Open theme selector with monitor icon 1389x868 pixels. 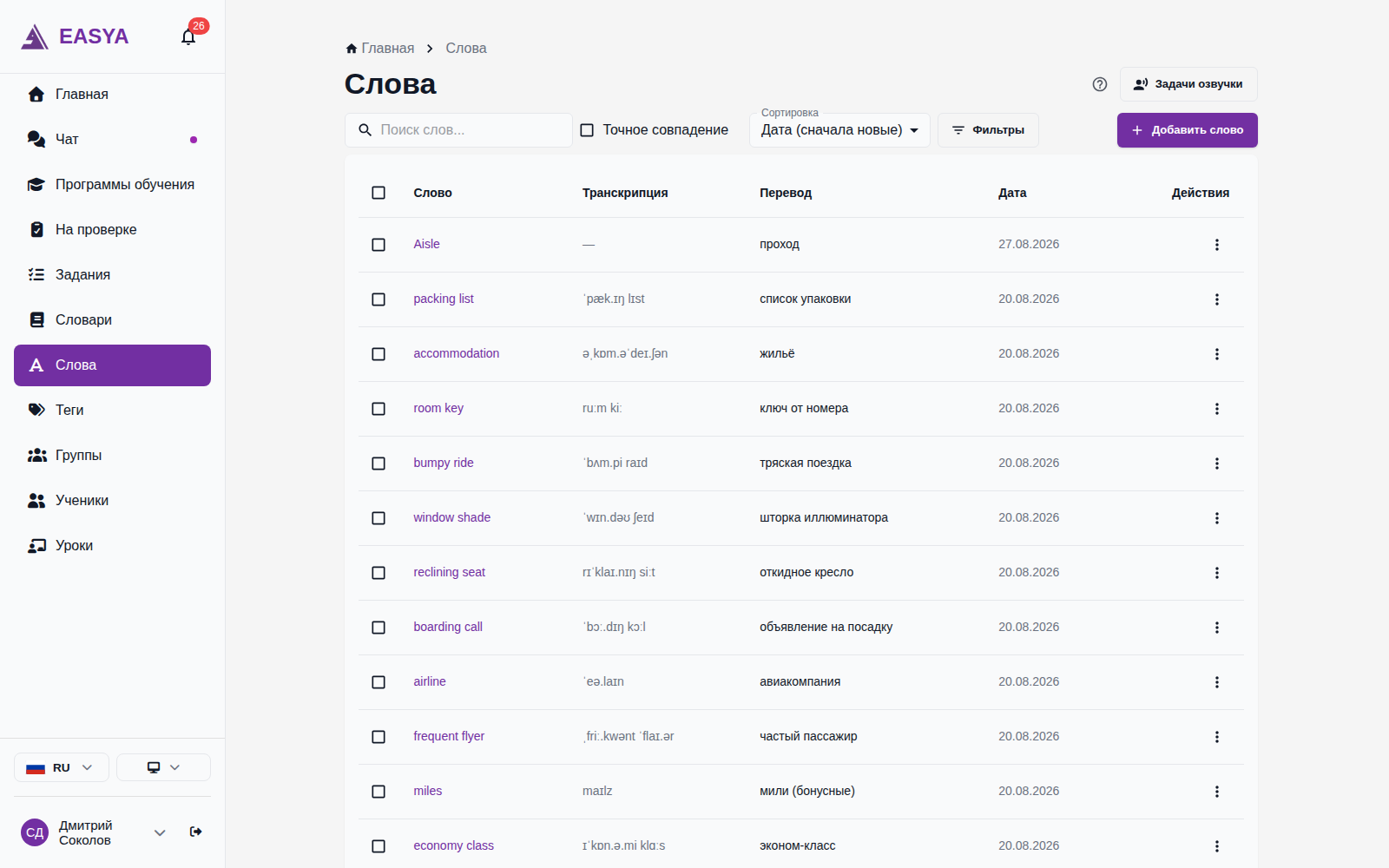point(163,767)
